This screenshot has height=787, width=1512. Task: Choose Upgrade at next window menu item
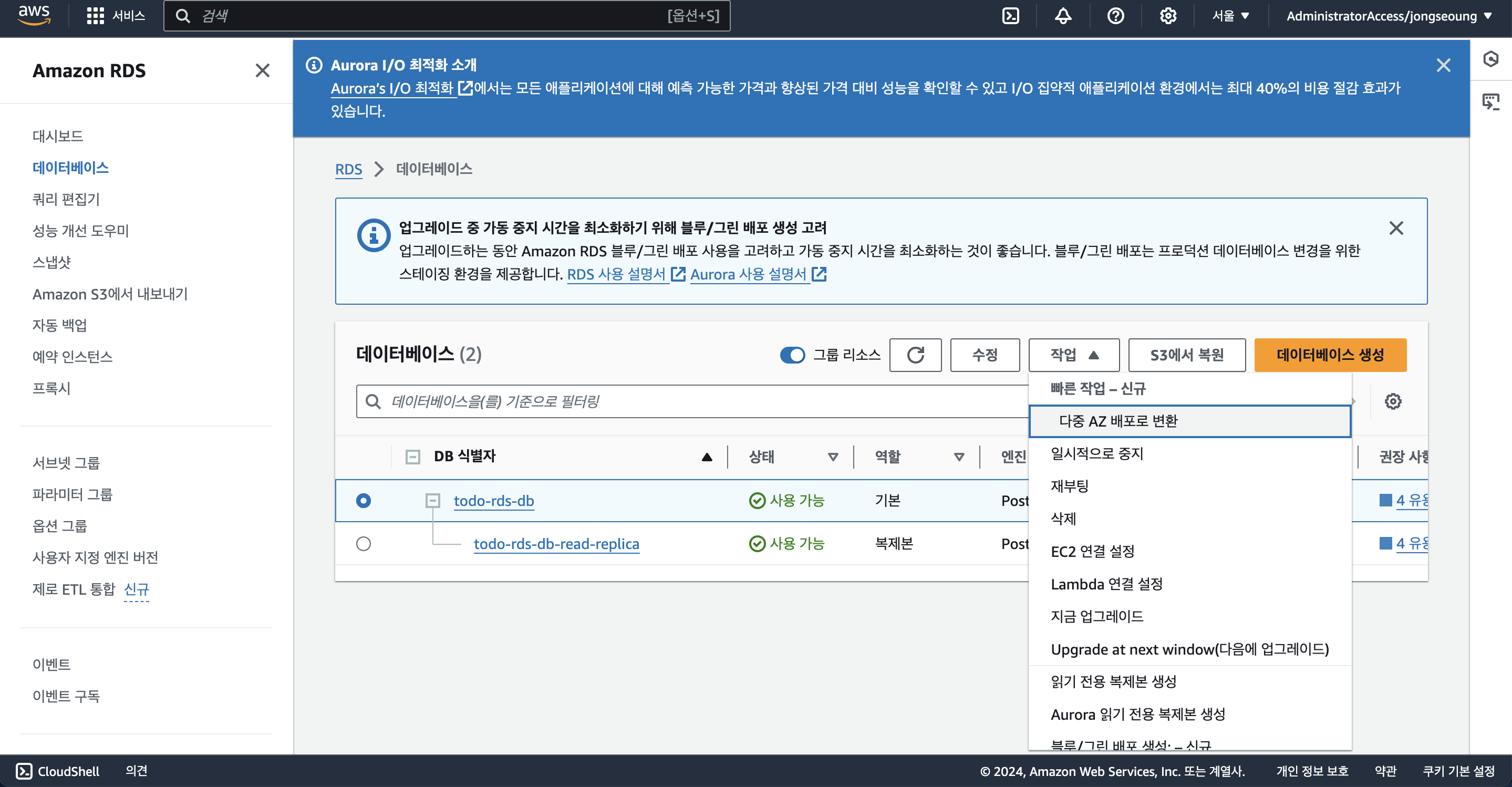pos(1190,649)
